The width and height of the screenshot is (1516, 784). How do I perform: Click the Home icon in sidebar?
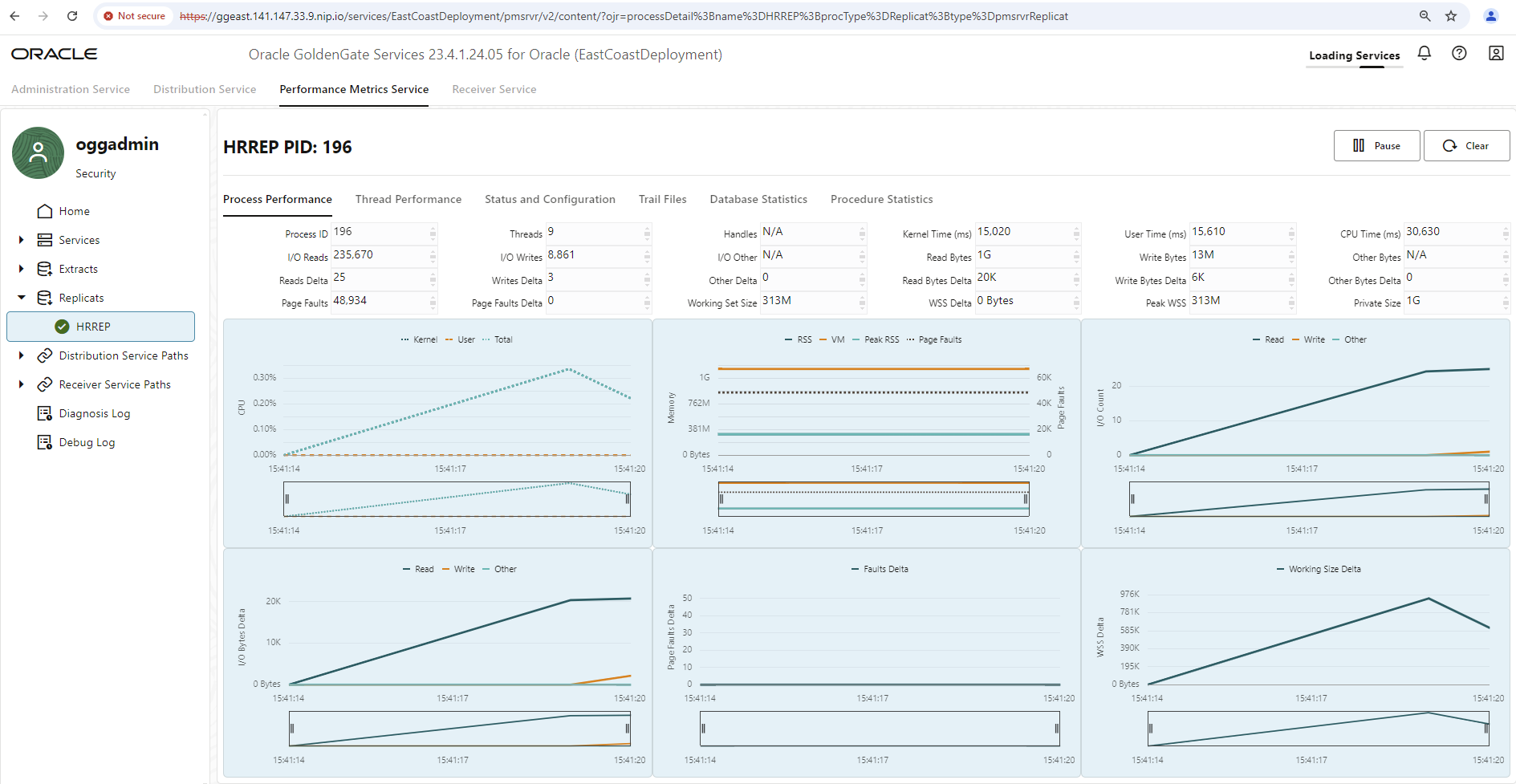[x=45, y=211]
